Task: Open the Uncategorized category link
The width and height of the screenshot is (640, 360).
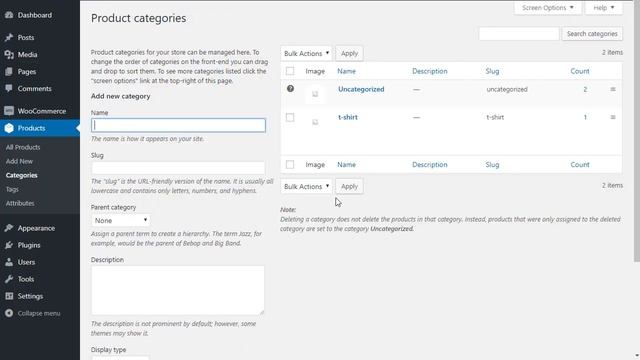Action: [x=361, y=89]
